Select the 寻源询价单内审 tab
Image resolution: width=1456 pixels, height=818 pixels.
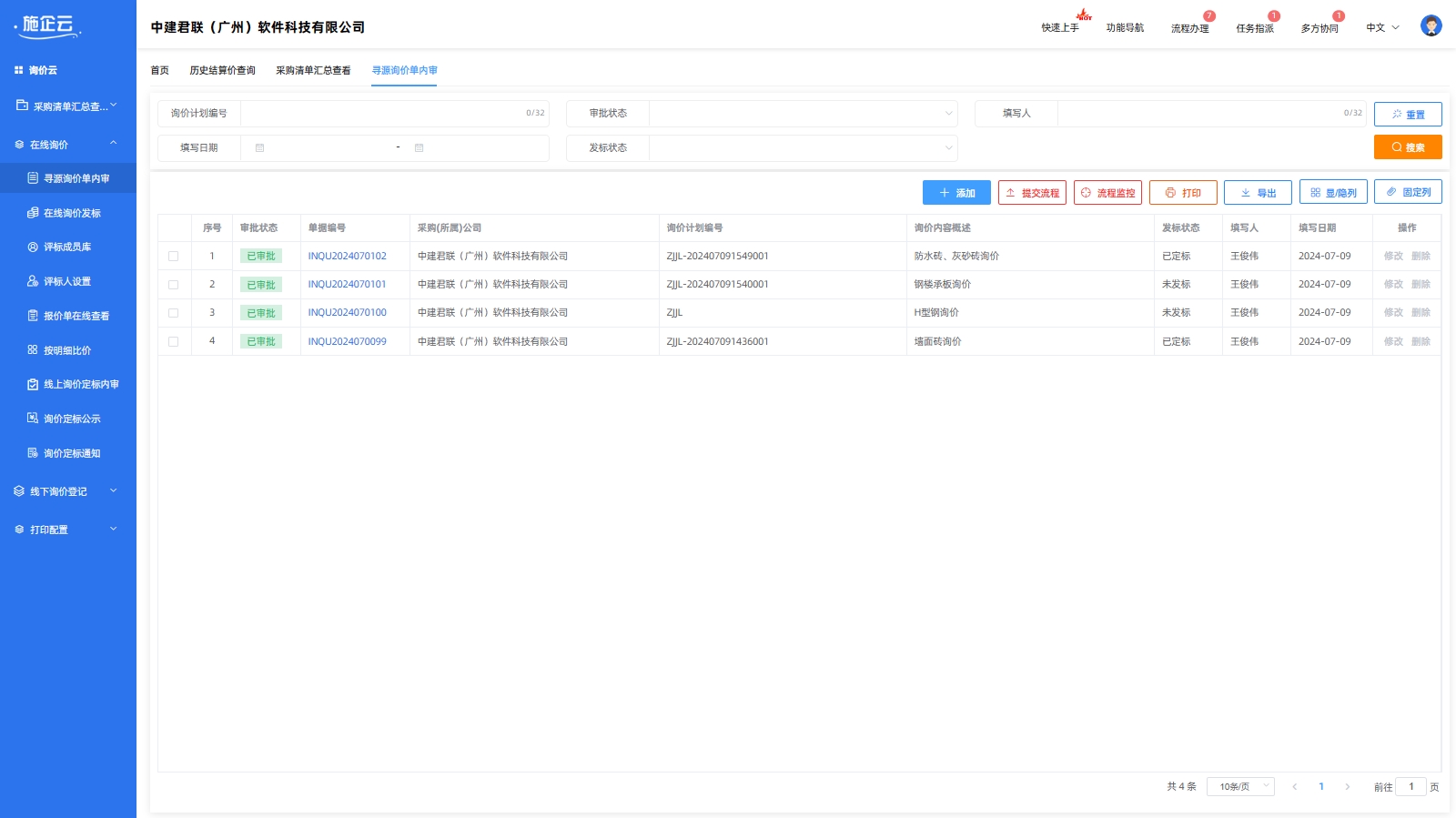click(404, 70)
